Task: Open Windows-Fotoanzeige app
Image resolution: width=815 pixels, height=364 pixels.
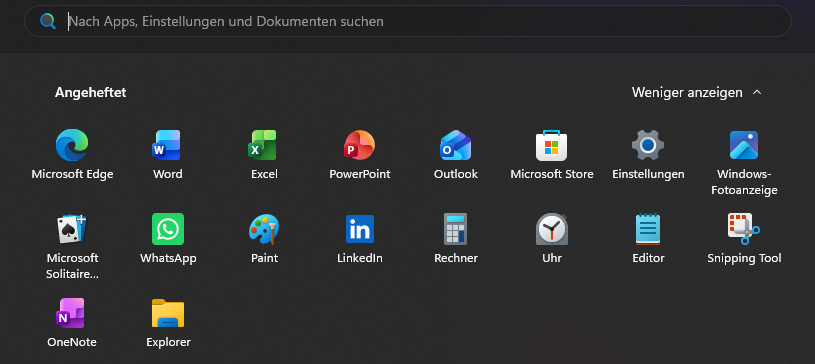Action: (744, 145)
